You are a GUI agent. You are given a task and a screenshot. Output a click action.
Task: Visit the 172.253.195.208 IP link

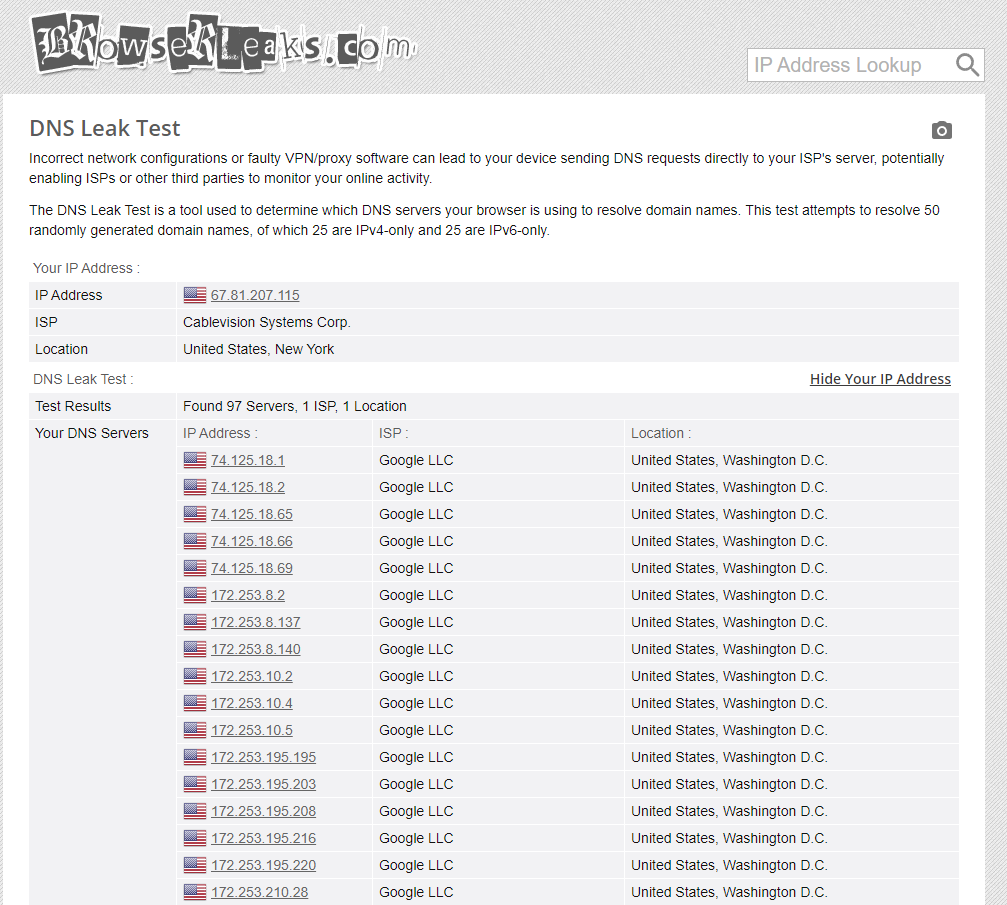(x=263, y=811)
